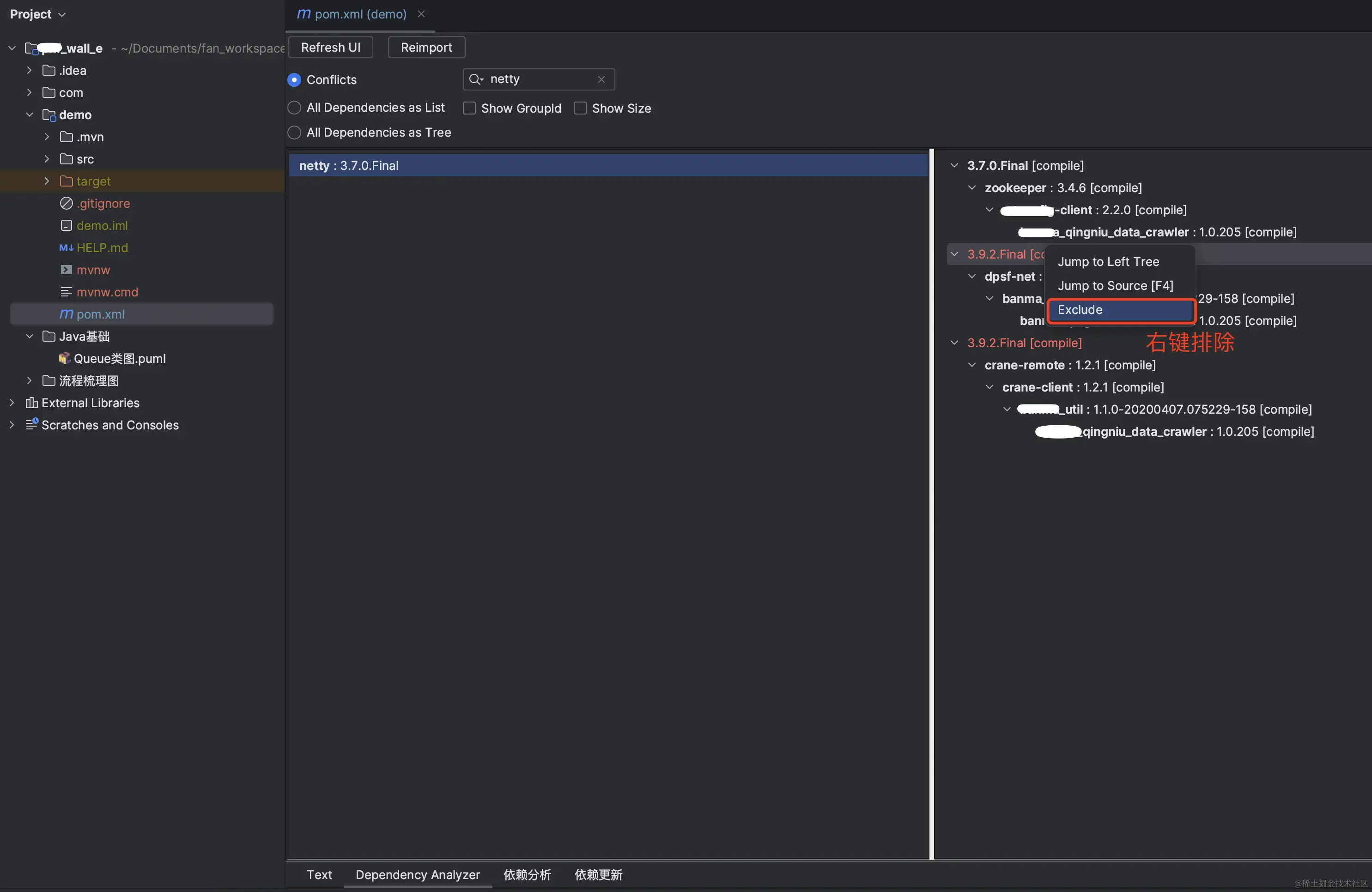This screenshot has height=892, width=1372.
Task: Click the Queue类图.puml file icon
Action: [65, 358]
